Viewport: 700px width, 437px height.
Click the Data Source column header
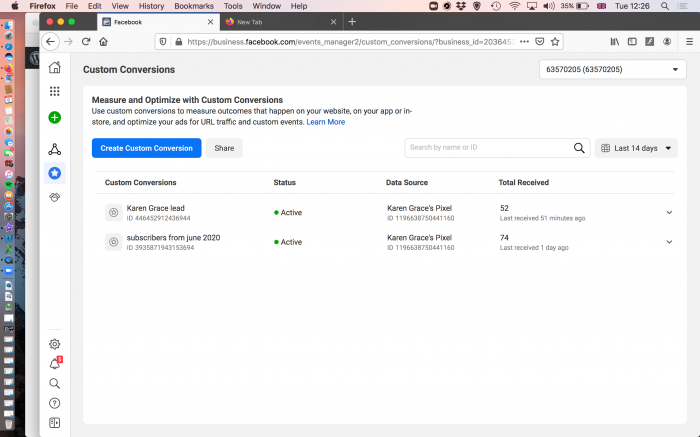tap(407, 182)
